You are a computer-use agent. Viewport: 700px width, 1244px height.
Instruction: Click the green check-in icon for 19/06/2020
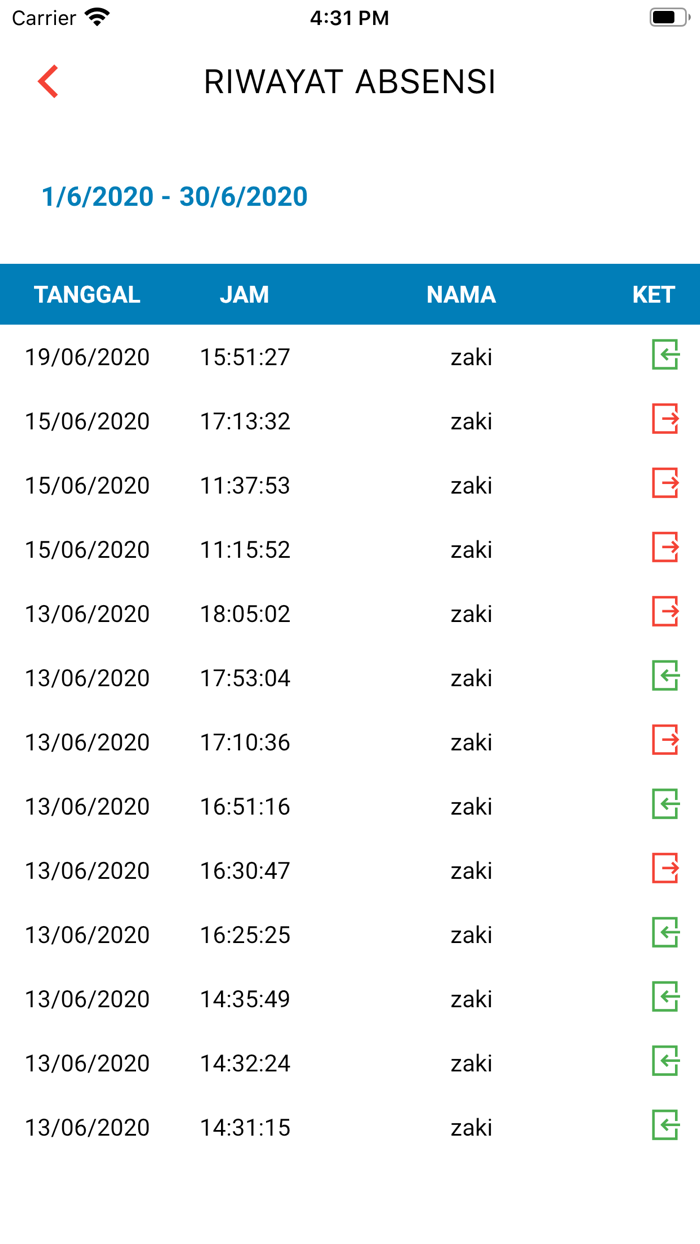click(665, 356)
